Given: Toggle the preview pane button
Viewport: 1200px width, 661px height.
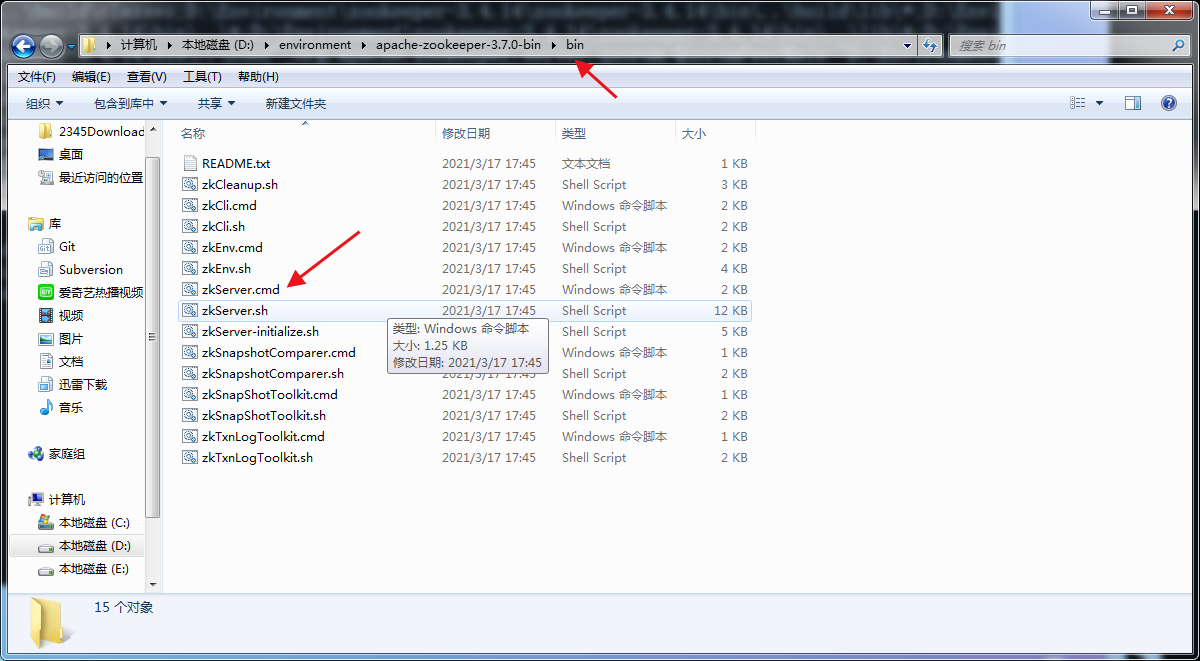Looking at the screenshot, I should [1133, 103].
